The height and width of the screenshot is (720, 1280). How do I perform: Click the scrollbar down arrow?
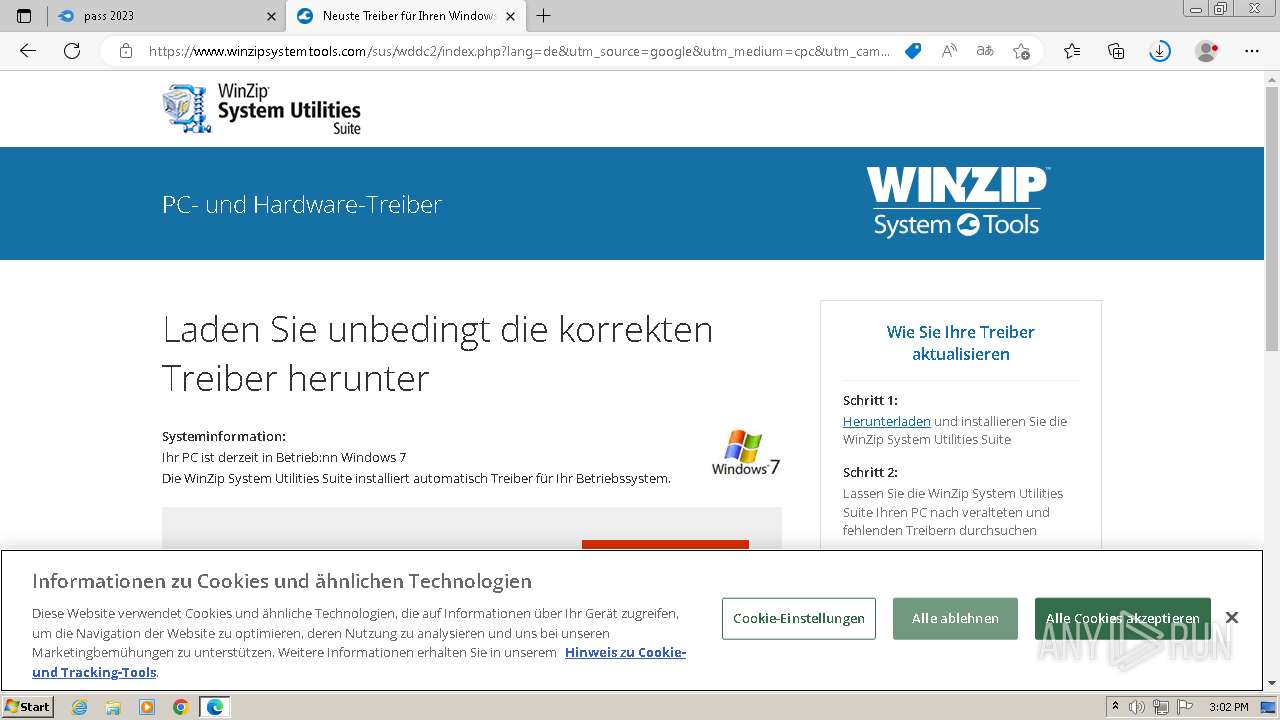click(1271, 683)
